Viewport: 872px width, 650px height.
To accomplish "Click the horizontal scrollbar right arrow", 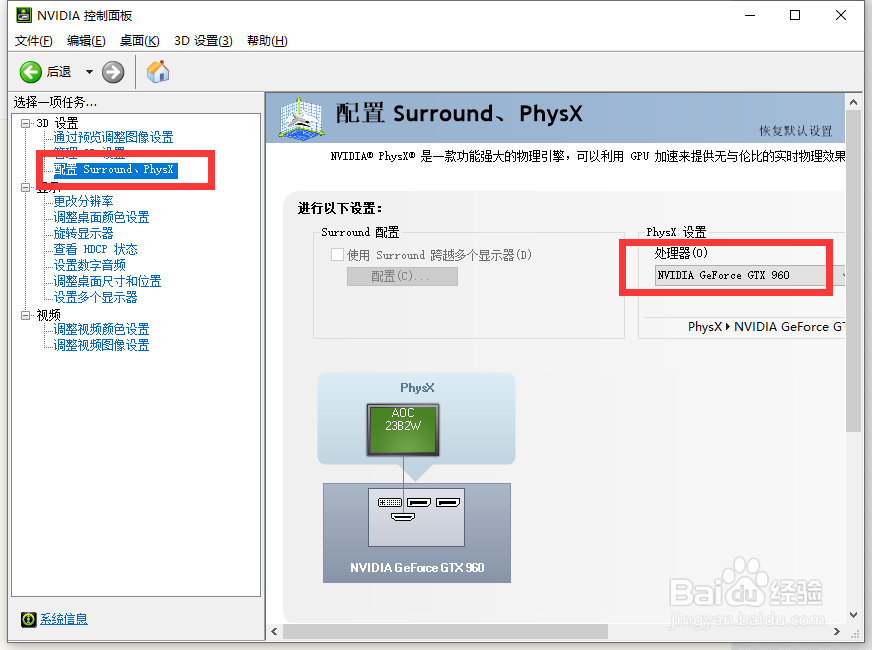I will (836, 632).
